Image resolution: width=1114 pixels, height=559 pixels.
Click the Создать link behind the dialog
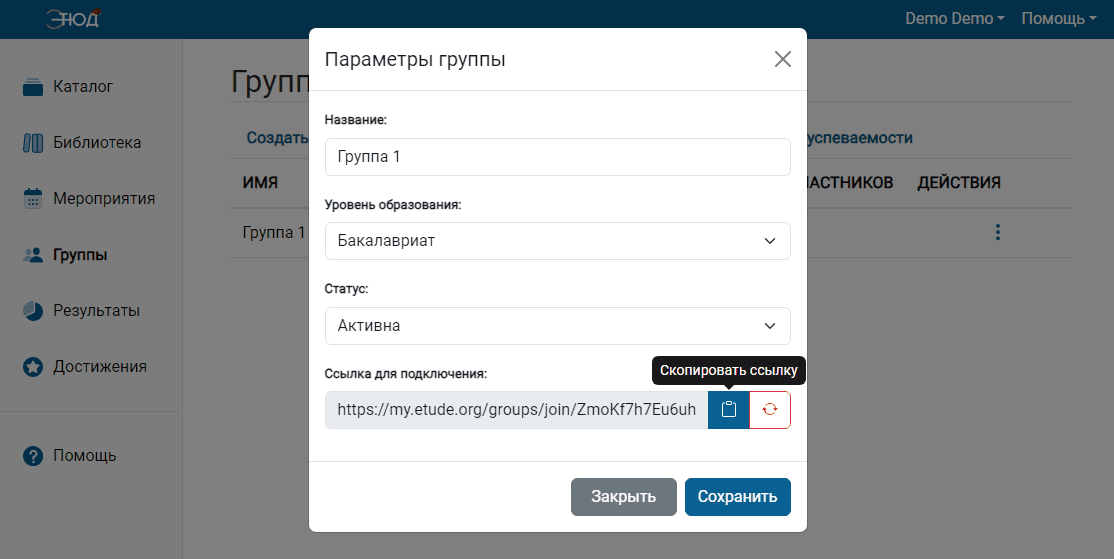coord(277,138)
